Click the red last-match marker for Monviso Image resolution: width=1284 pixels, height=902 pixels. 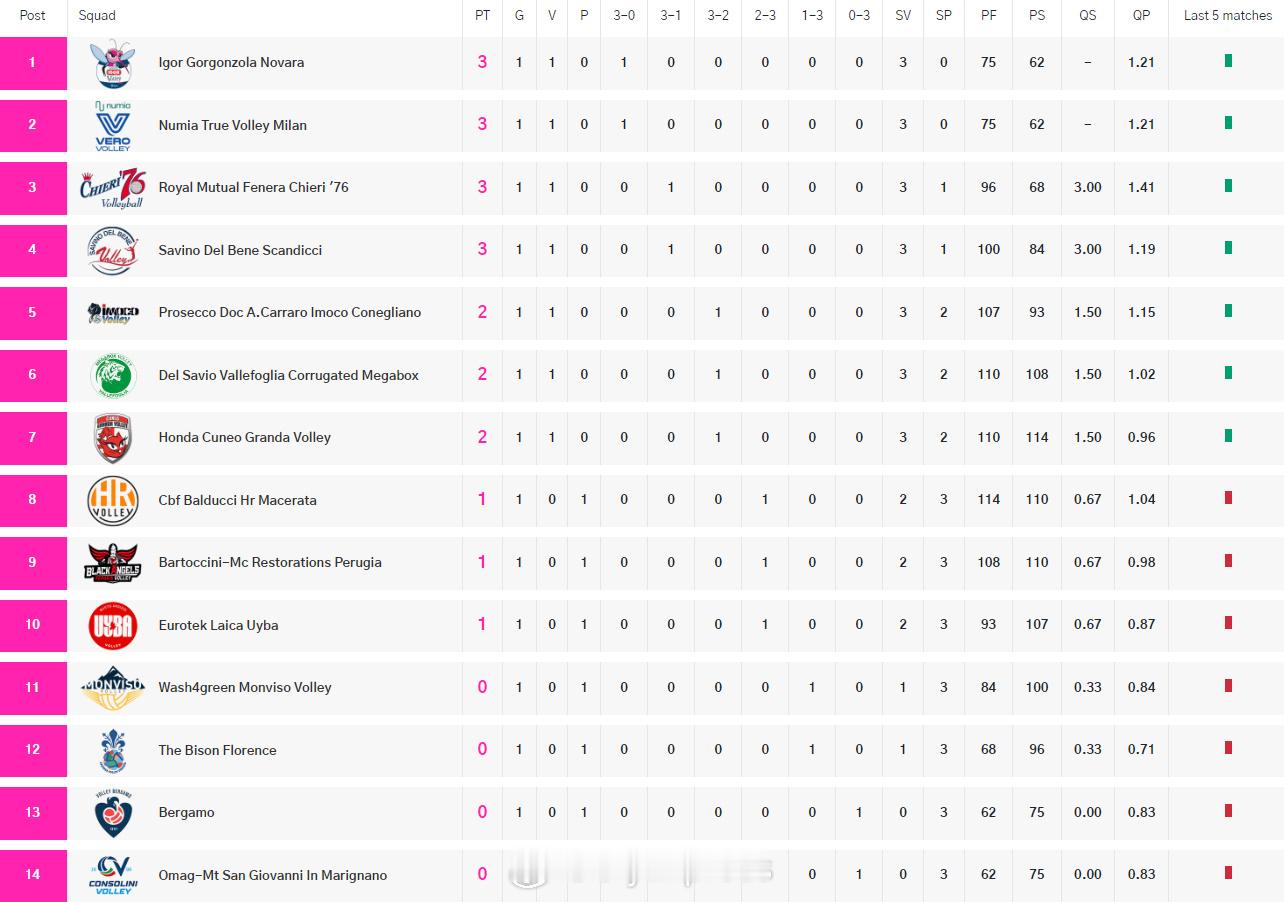tap(1228, 686)
